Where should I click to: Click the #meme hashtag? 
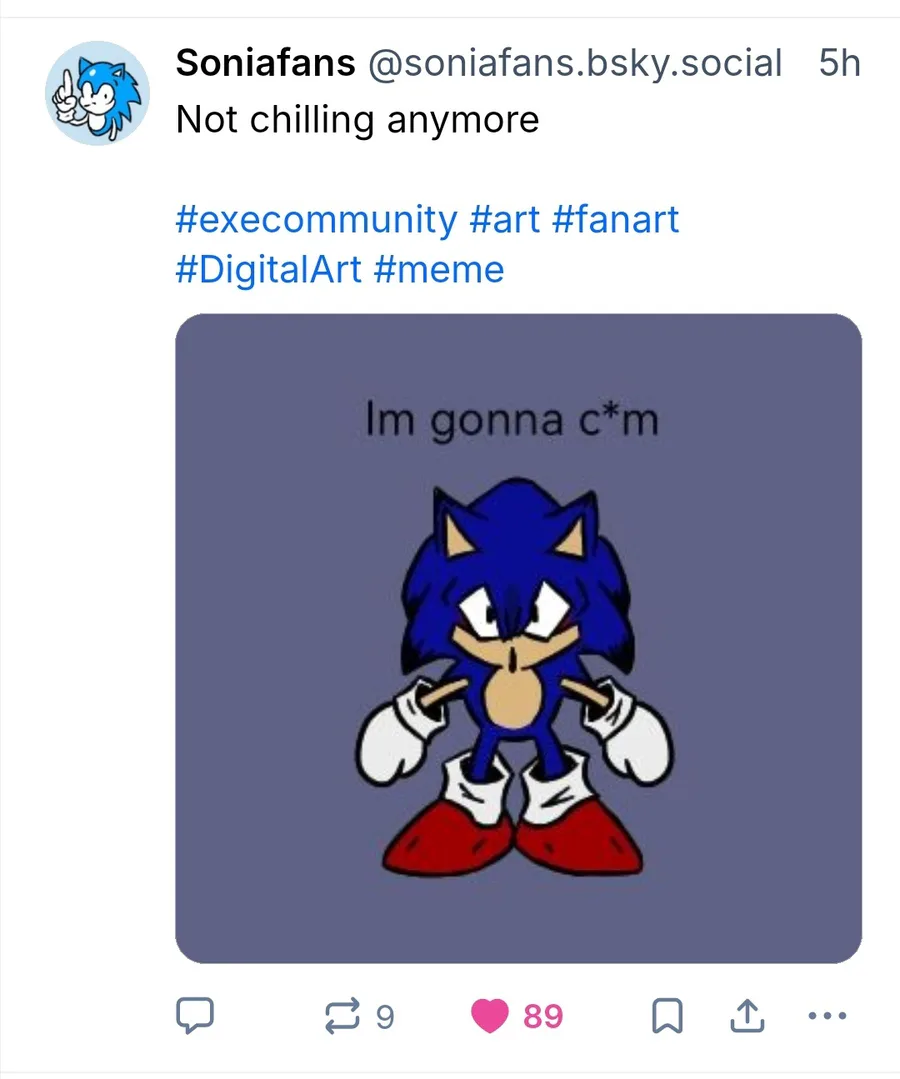point(438,269)
